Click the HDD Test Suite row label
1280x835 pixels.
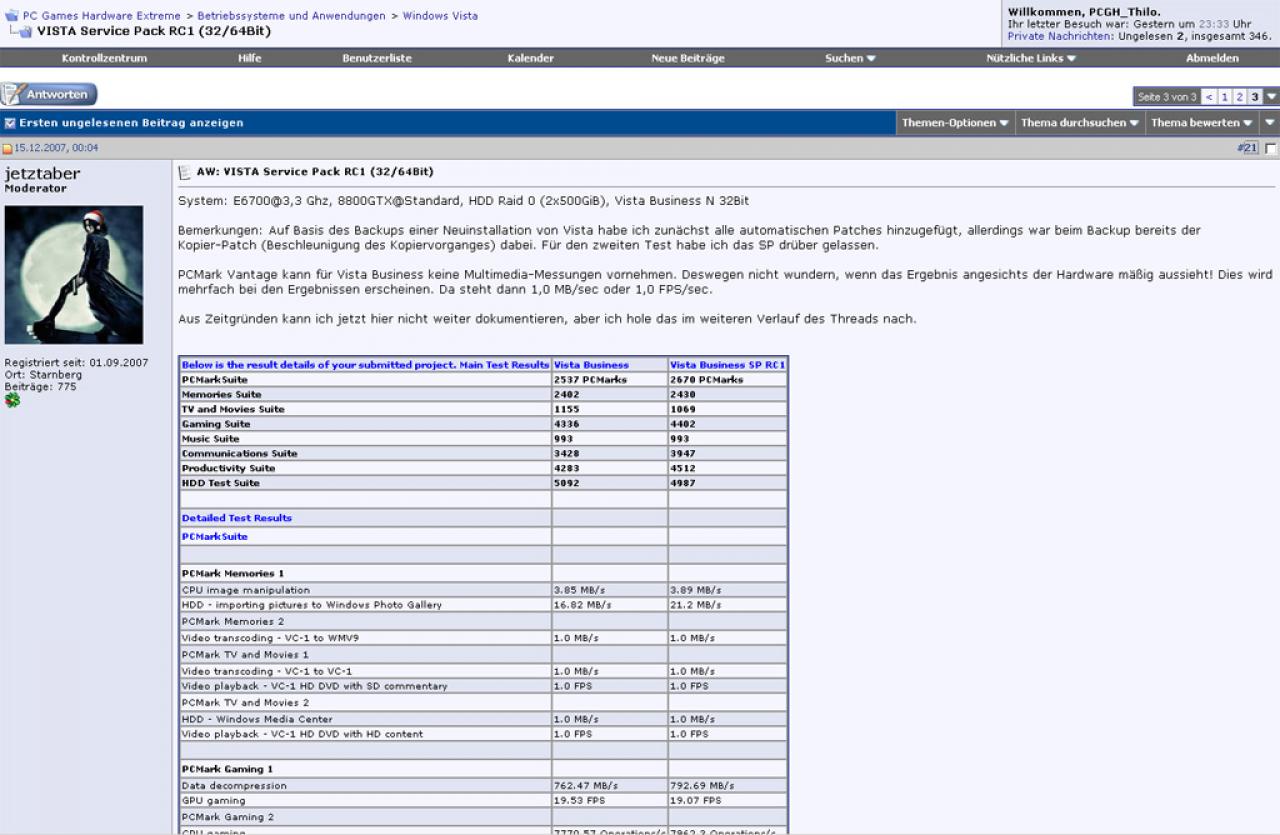pyautogui.click(x=221, y=483)
